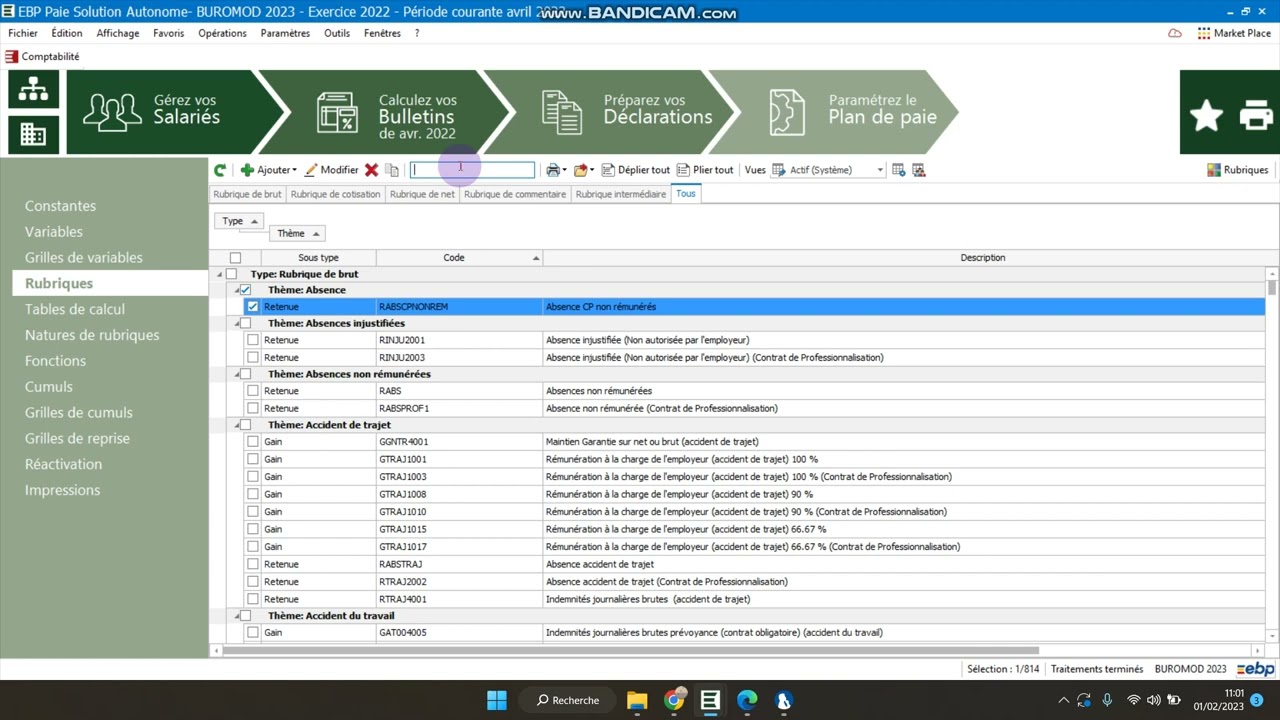Click the favorites star icon
This screenshot has width=1280, height=720.
tap(1207, 116)
